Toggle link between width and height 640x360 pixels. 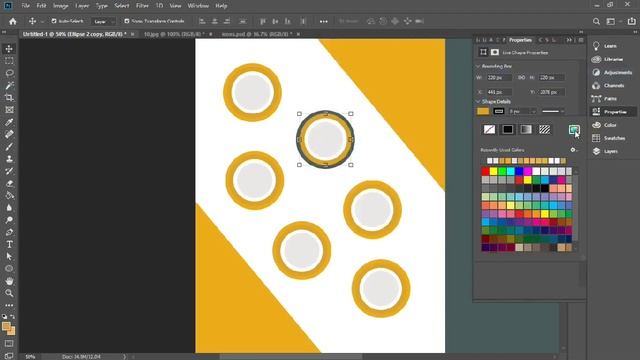521,77
